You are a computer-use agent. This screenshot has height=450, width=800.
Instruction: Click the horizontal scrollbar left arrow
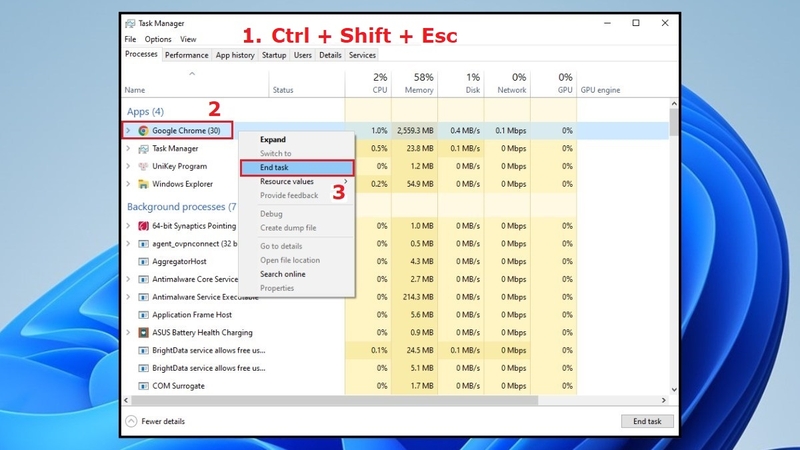pyautogui.click(x=126, y=401)
